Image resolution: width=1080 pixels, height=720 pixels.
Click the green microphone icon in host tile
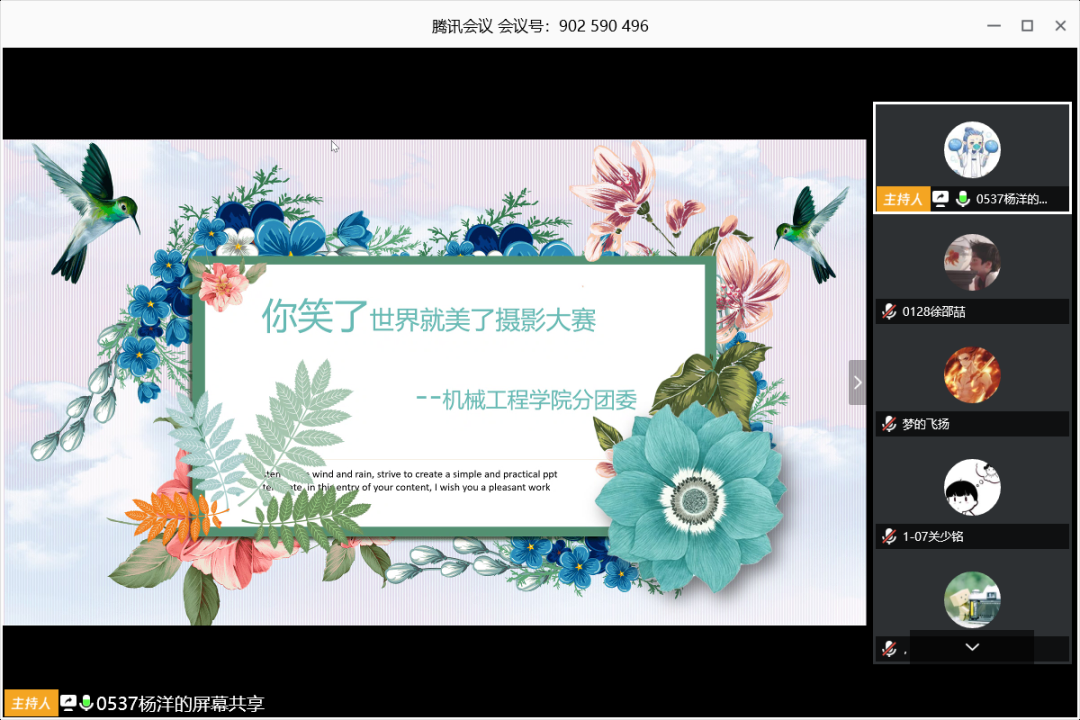tap(963, 199)
